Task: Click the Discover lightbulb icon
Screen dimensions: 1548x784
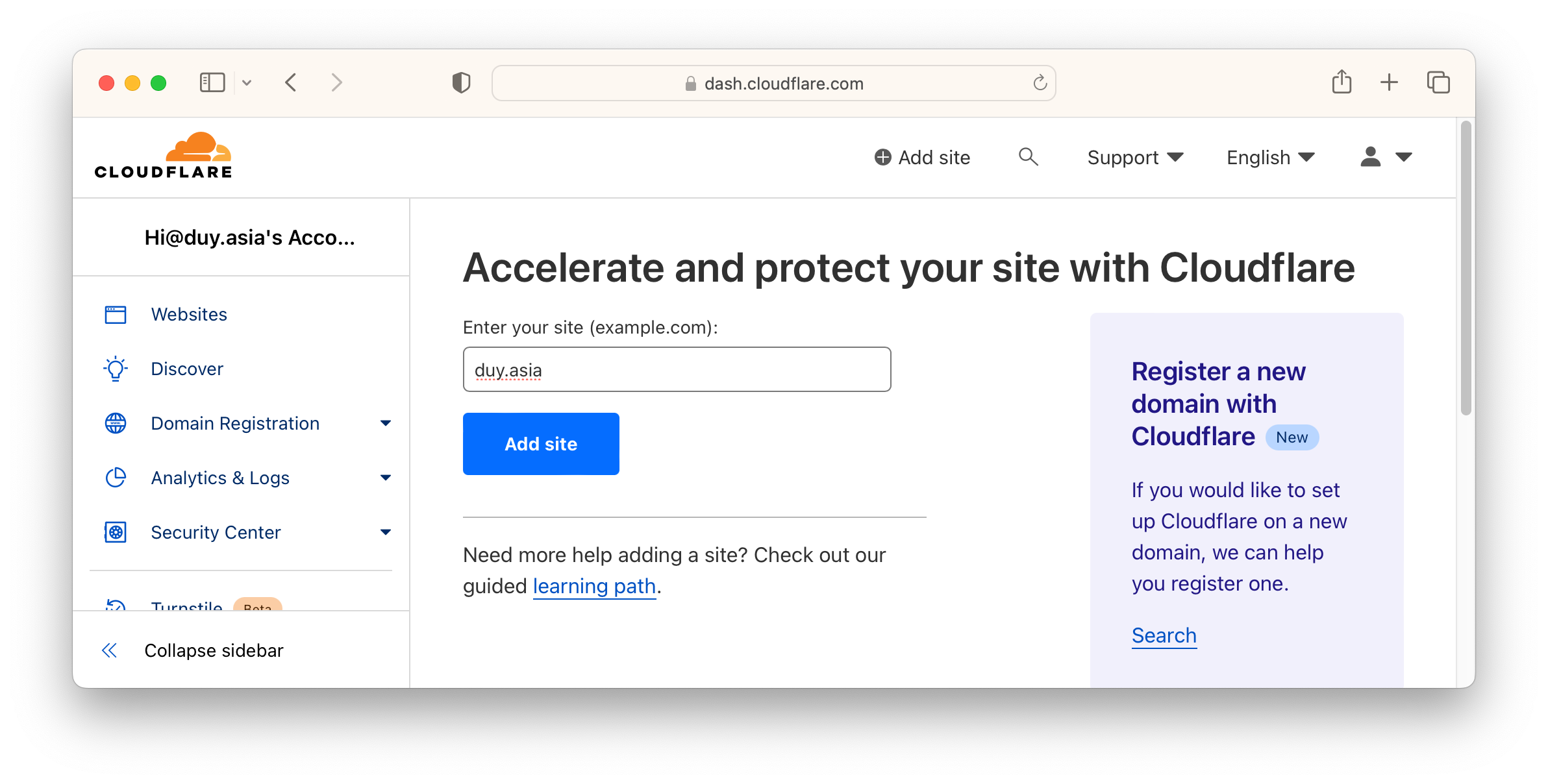Action: [115, 369]
